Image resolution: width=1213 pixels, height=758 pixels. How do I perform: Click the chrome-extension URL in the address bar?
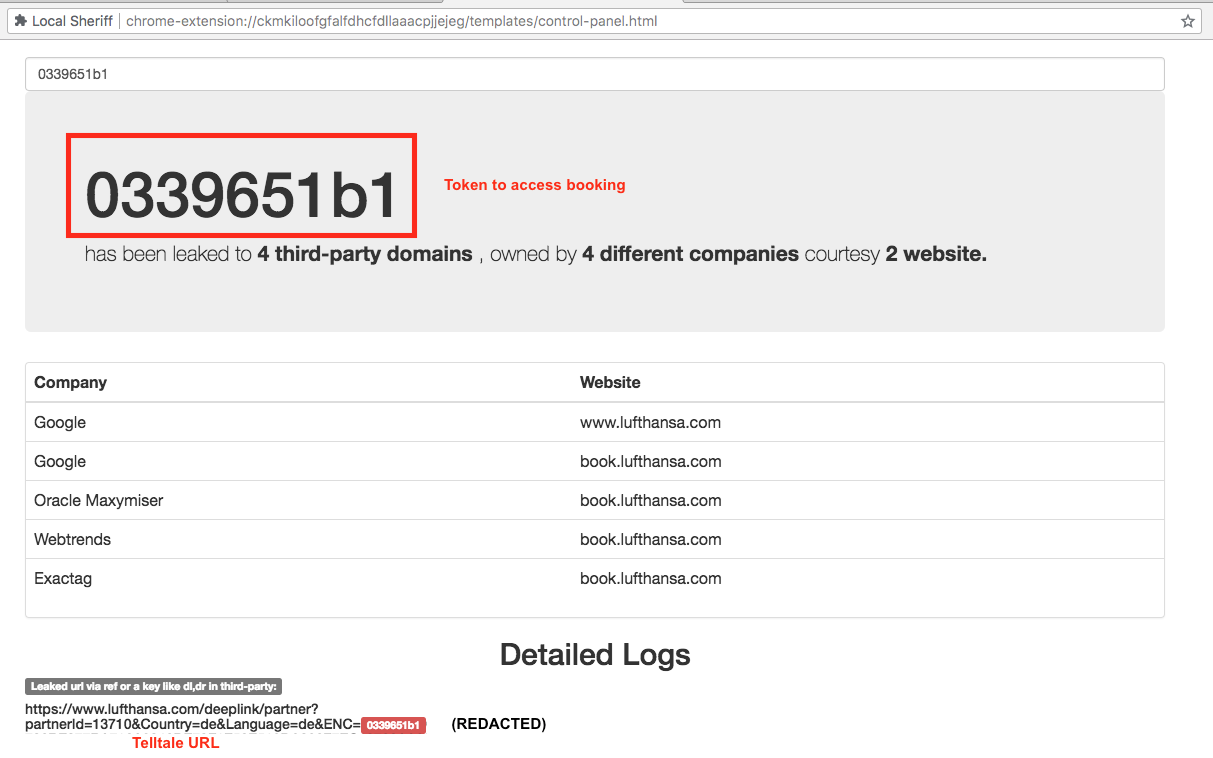coord(391,21)
